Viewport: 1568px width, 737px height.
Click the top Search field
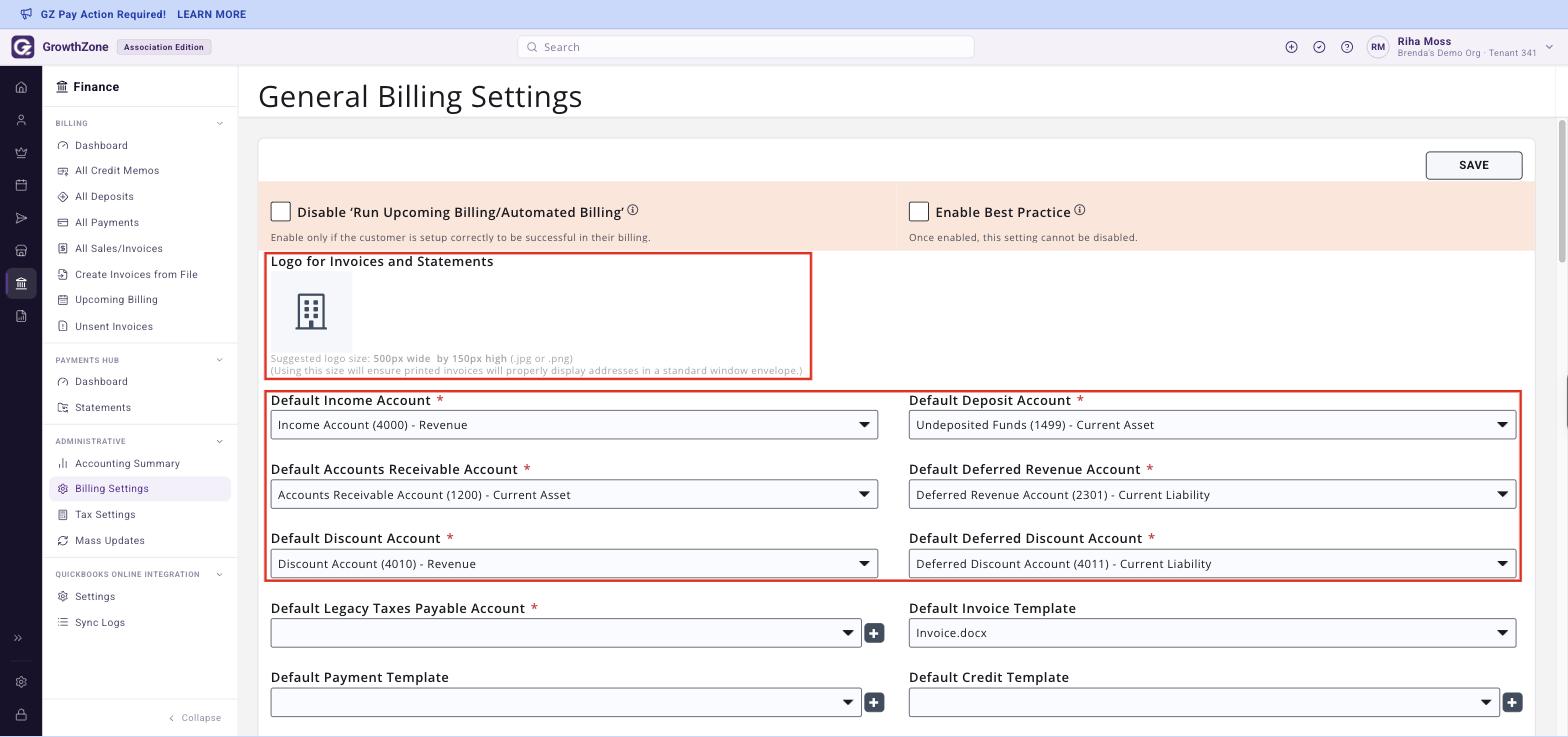tap(746, 47)
